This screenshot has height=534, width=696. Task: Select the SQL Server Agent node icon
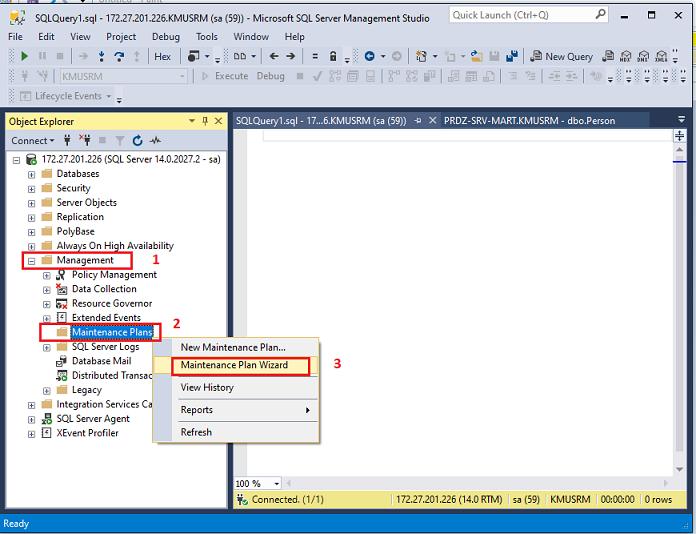[x=47, y=419]
